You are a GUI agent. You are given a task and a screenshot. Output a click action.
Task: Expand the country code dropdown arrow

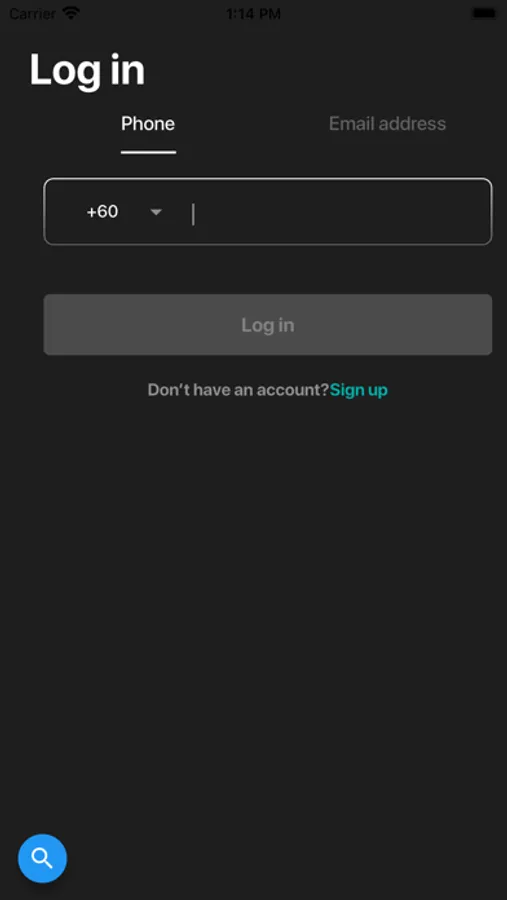pos(156,212)
